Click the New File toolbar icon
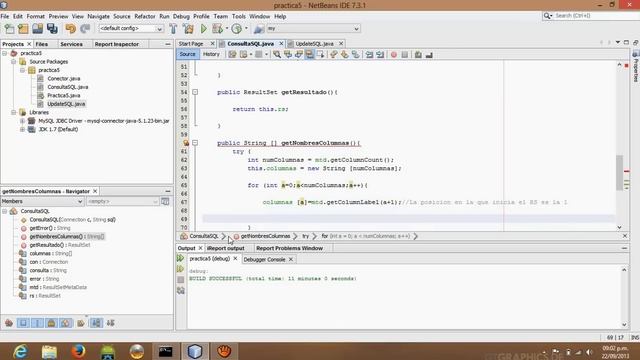Screen dimensions: 640x360 click(x=9, y=29)
